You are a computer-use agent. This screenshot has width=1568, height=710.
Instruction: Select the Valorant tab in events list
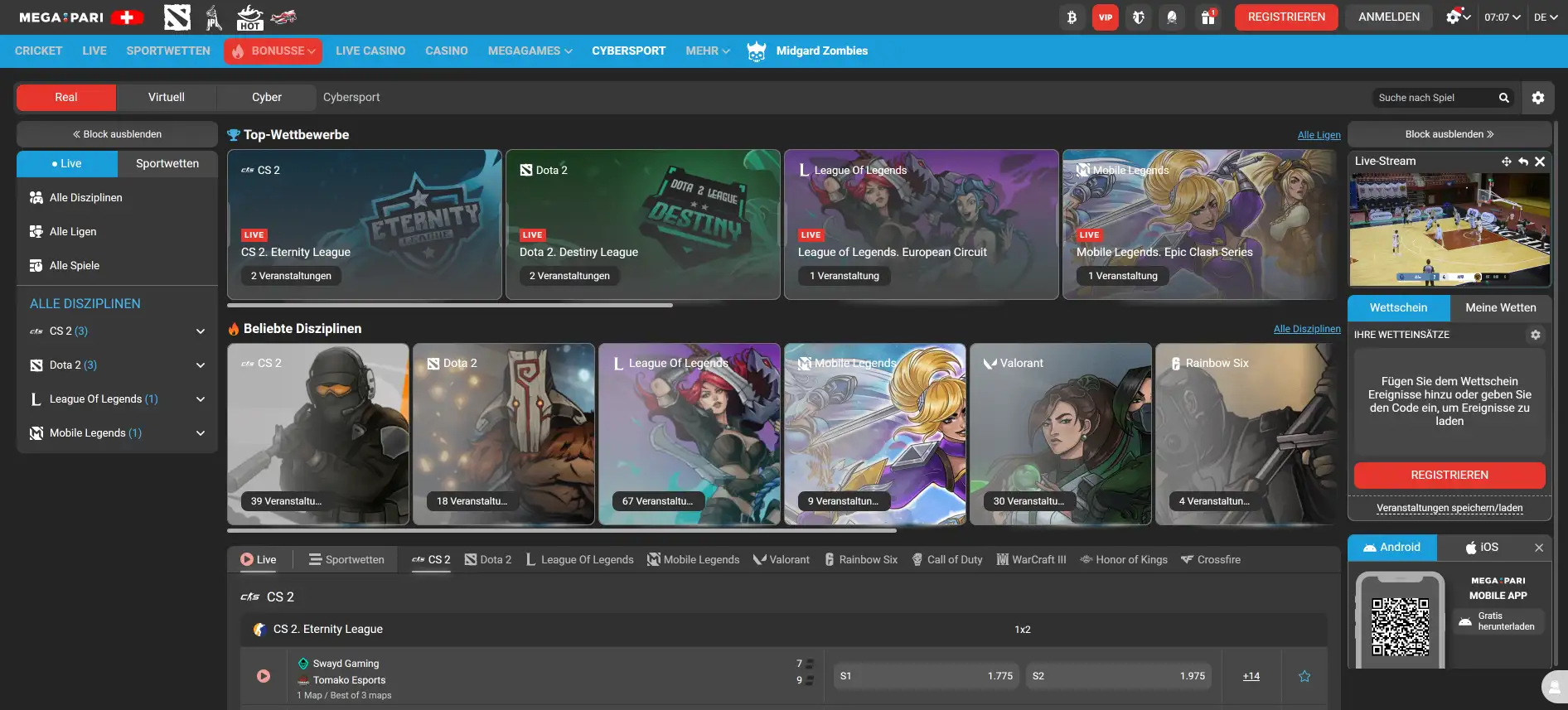pyautogui.click(x=781, y=560)
